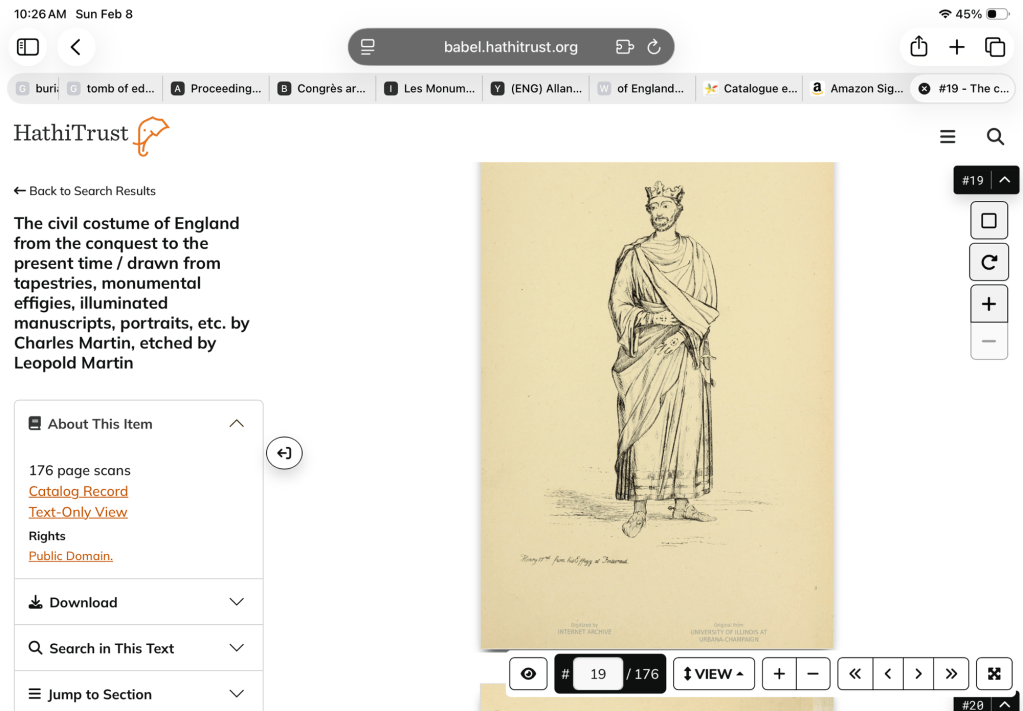
Task: Jump to the last page arrow
Action: tap(951, 674)
